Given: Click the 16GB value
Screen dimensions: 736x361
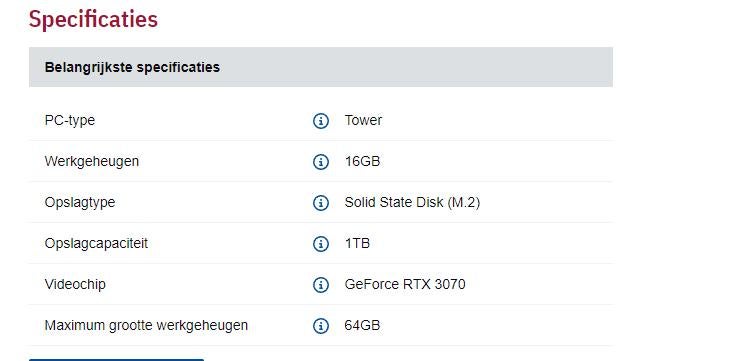Looking at the screenshot, I should coord(362,161).
